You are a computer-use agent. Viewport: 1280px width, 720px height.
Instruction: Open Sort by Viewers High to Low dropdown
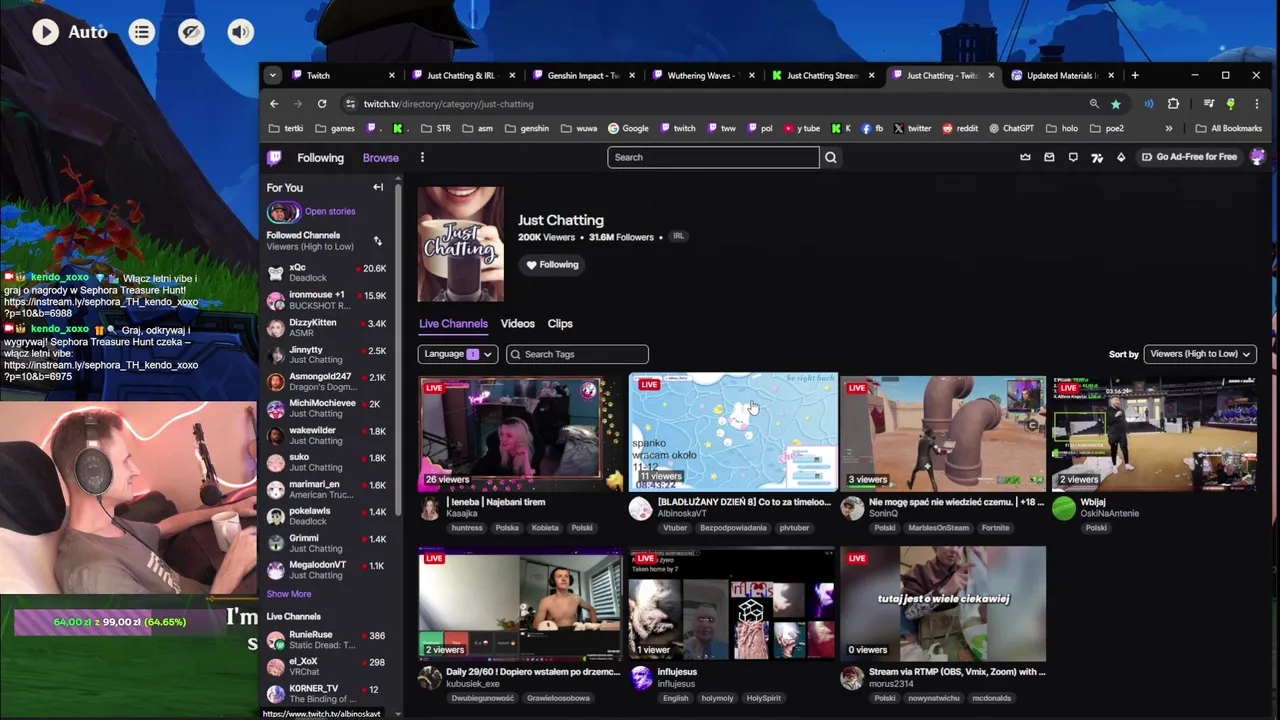tap(1199, 354)
